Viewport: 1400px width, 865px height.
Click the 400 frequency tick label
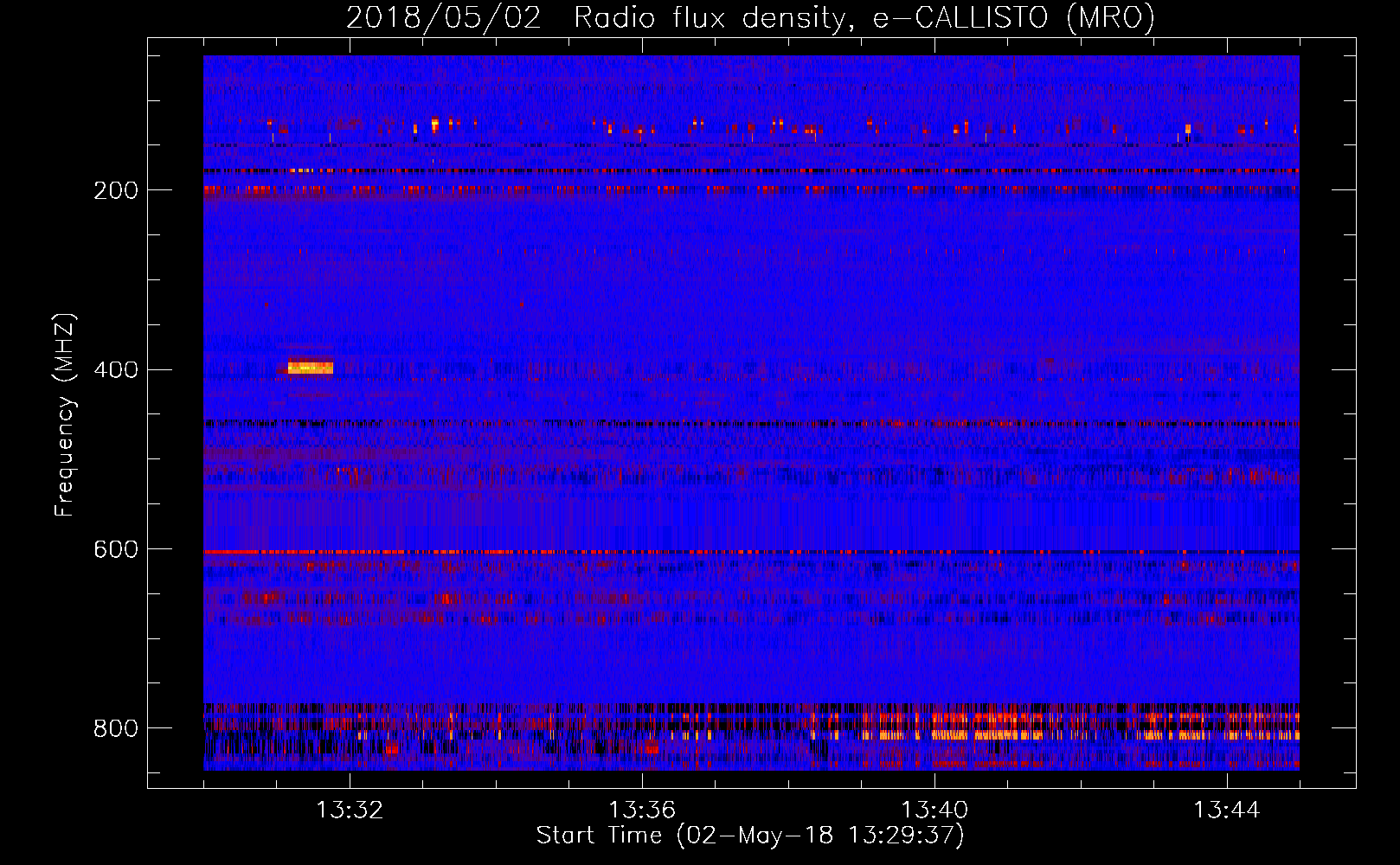point(115,370)
